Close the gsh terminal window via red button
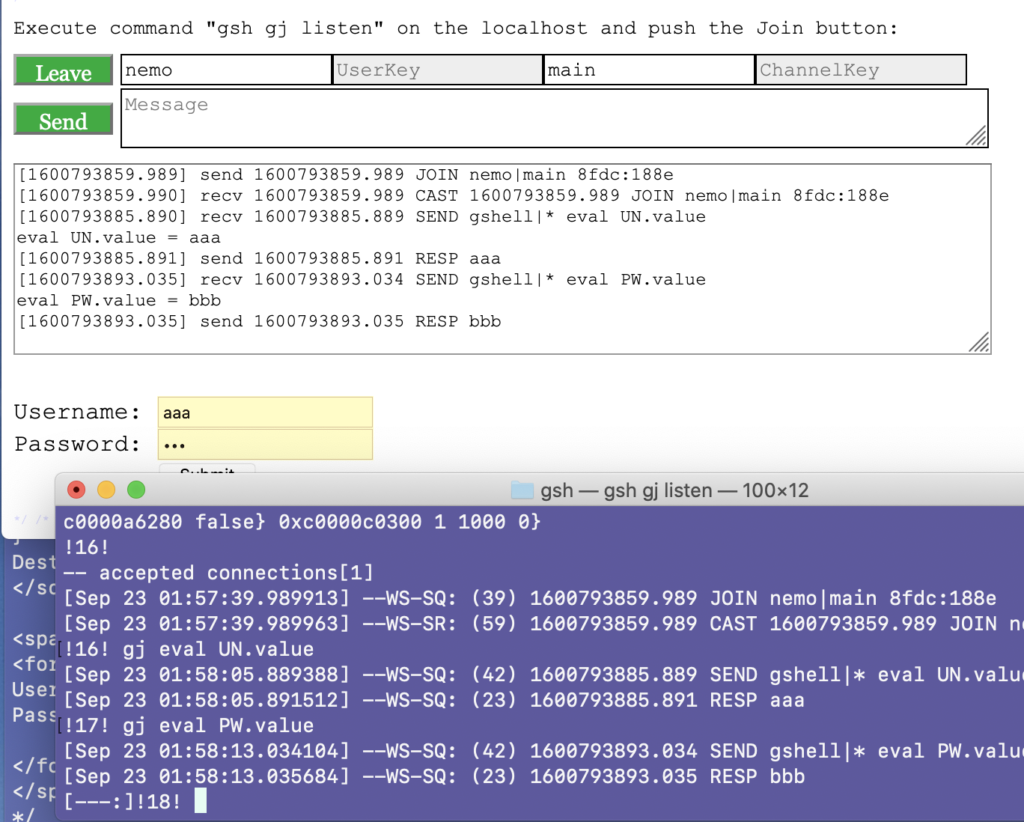Screen dimensions: 1024x822 coord(76,490)
